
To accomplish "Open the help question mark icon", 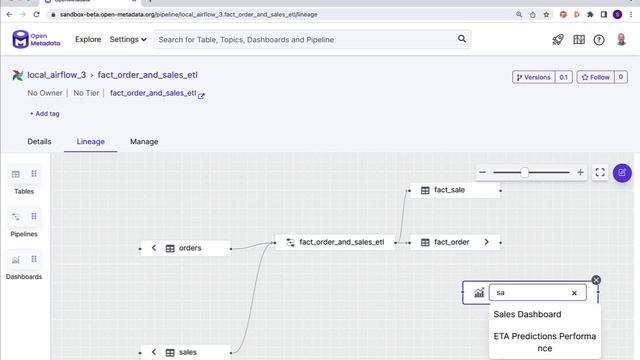I will pos(599,40).
